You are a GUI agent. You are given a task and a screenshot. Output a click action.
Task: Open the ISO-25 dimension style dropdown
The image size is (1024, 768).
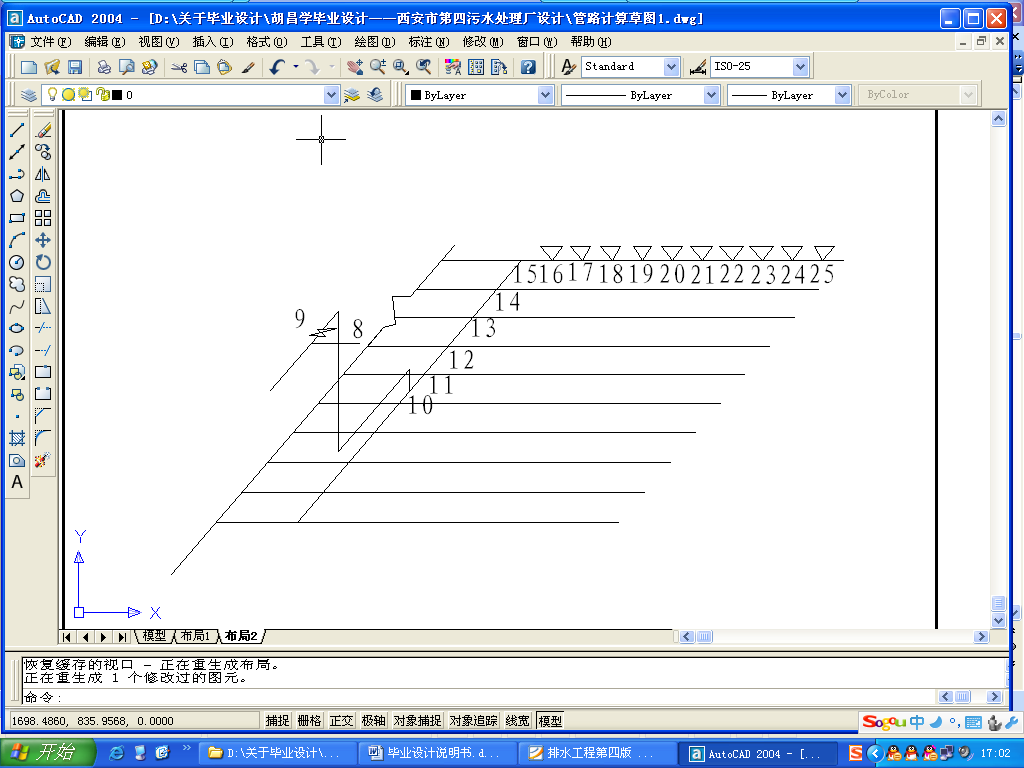800,67
